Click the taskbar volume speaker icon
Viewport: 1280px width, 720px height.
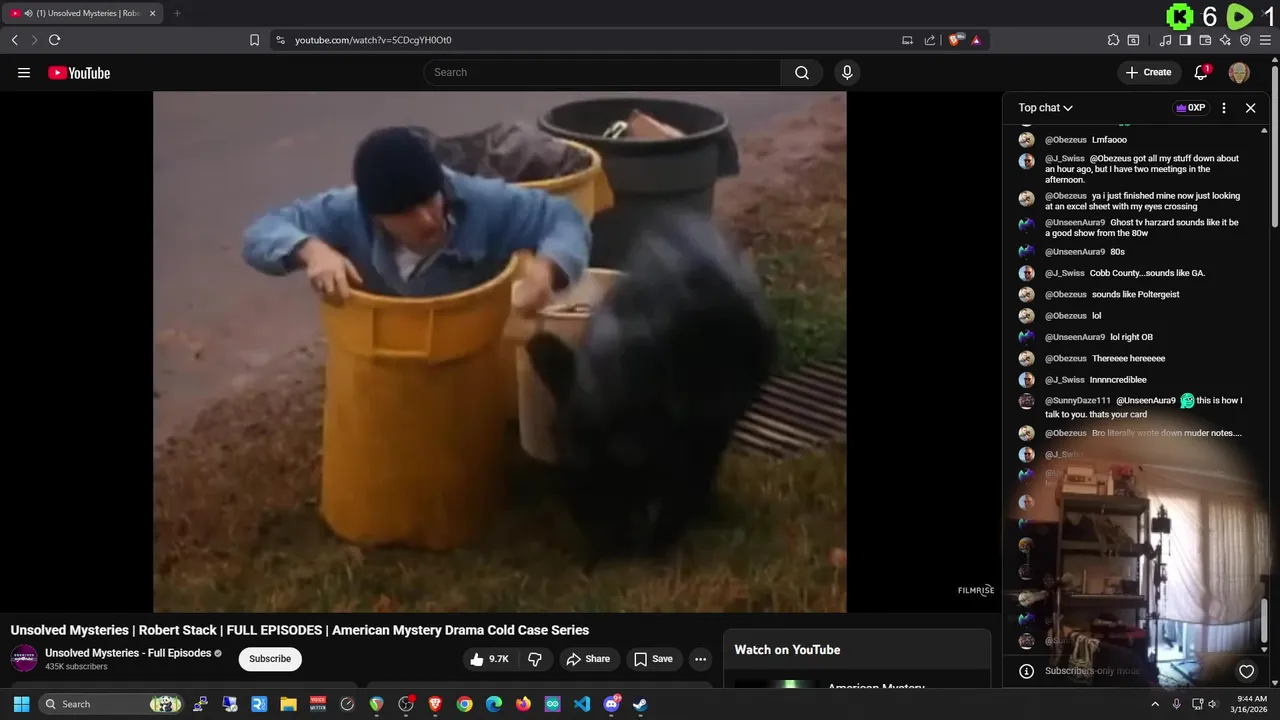[x=1212, y=704]
